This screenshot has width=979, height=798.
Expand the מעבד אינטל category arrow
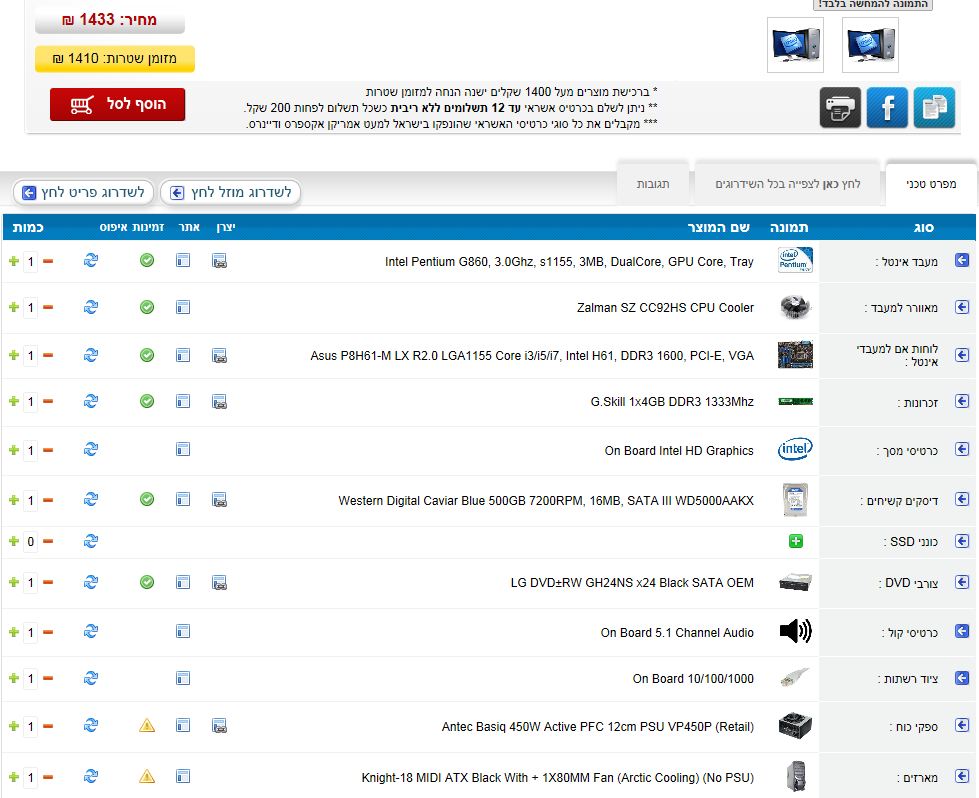tap(962, 261)
